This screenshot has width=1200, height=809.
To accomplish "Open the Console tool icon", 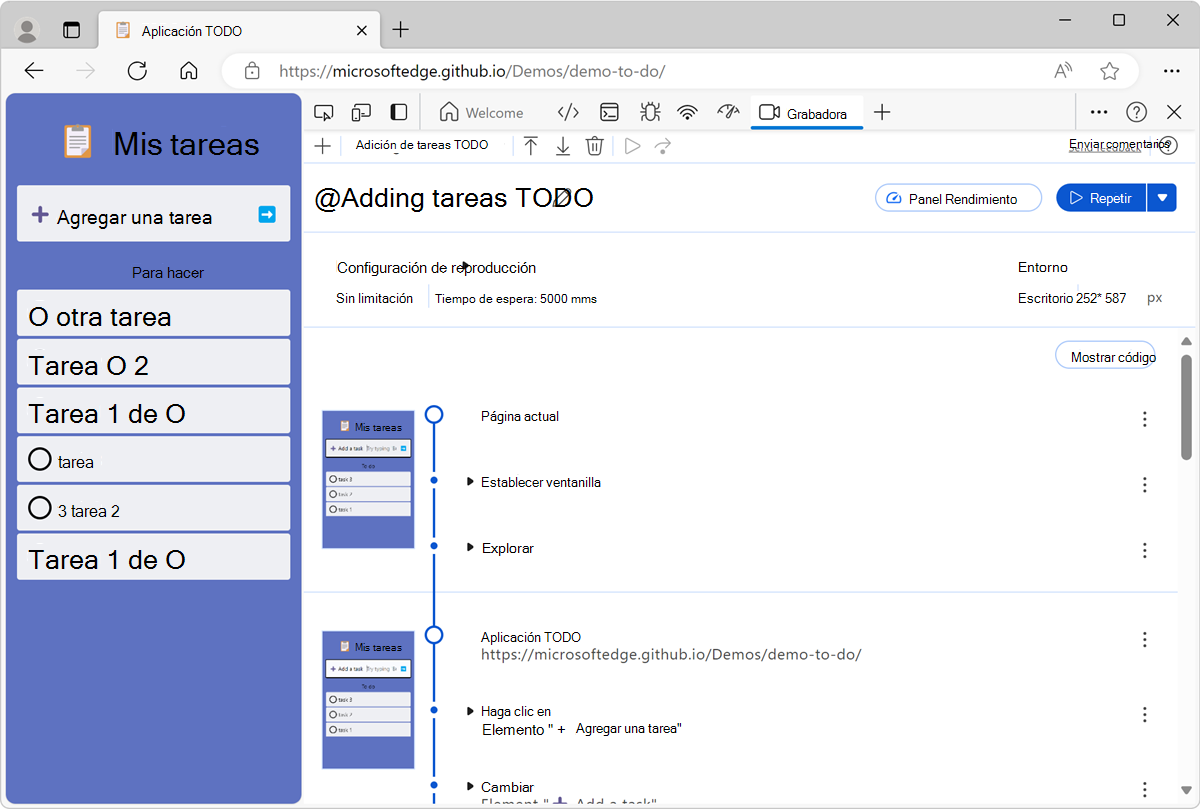I will click(x=609, y=112).
